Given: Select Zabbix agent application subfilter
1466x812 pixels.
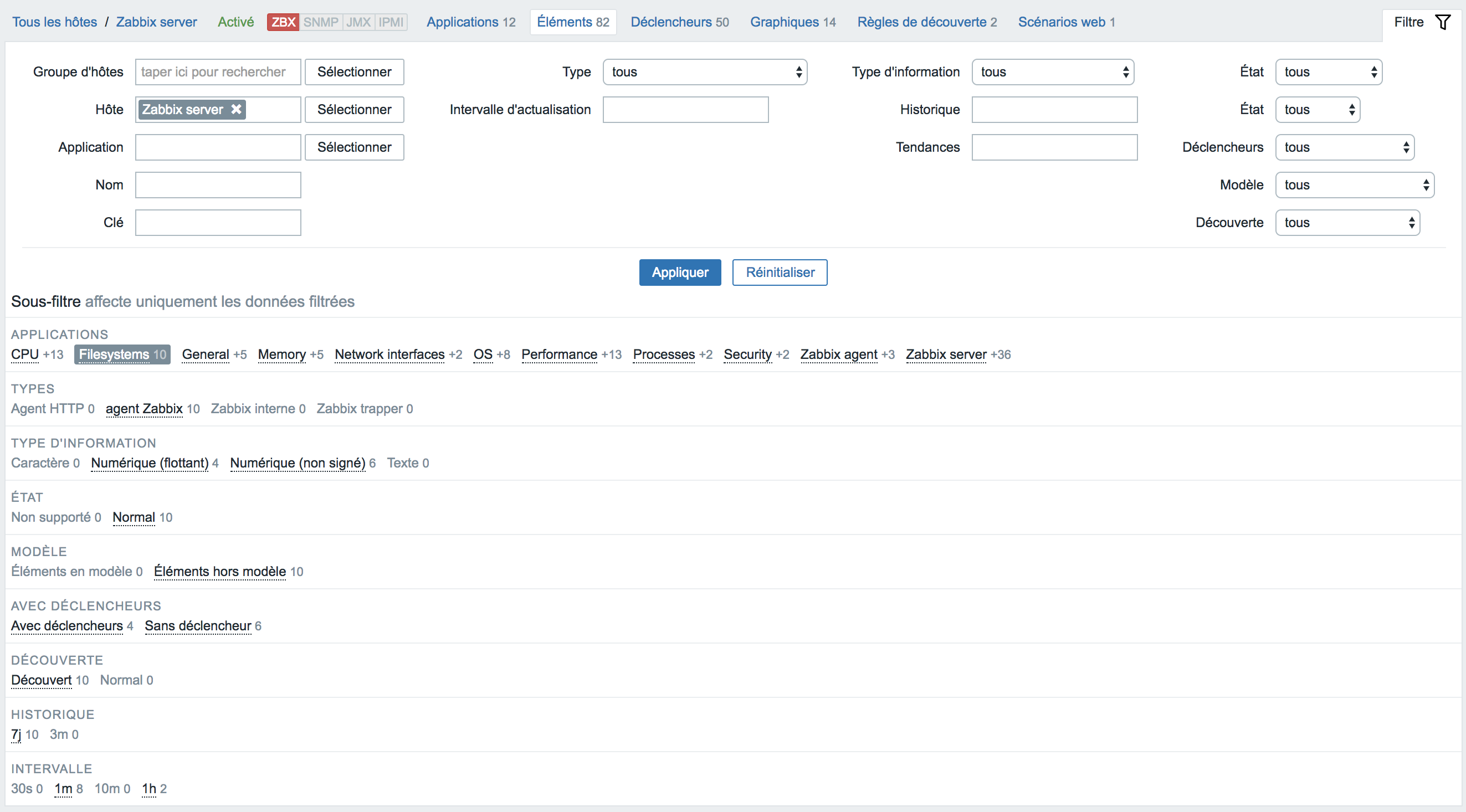Looking at the screenshot, I should point(839,354).
